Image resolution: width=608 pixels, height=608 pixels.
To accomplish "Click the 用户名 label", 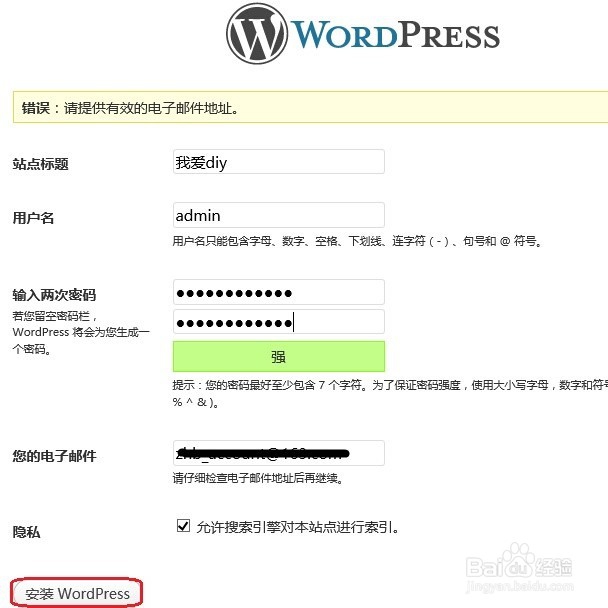I will pyautogui.click(x=33, y=218).
